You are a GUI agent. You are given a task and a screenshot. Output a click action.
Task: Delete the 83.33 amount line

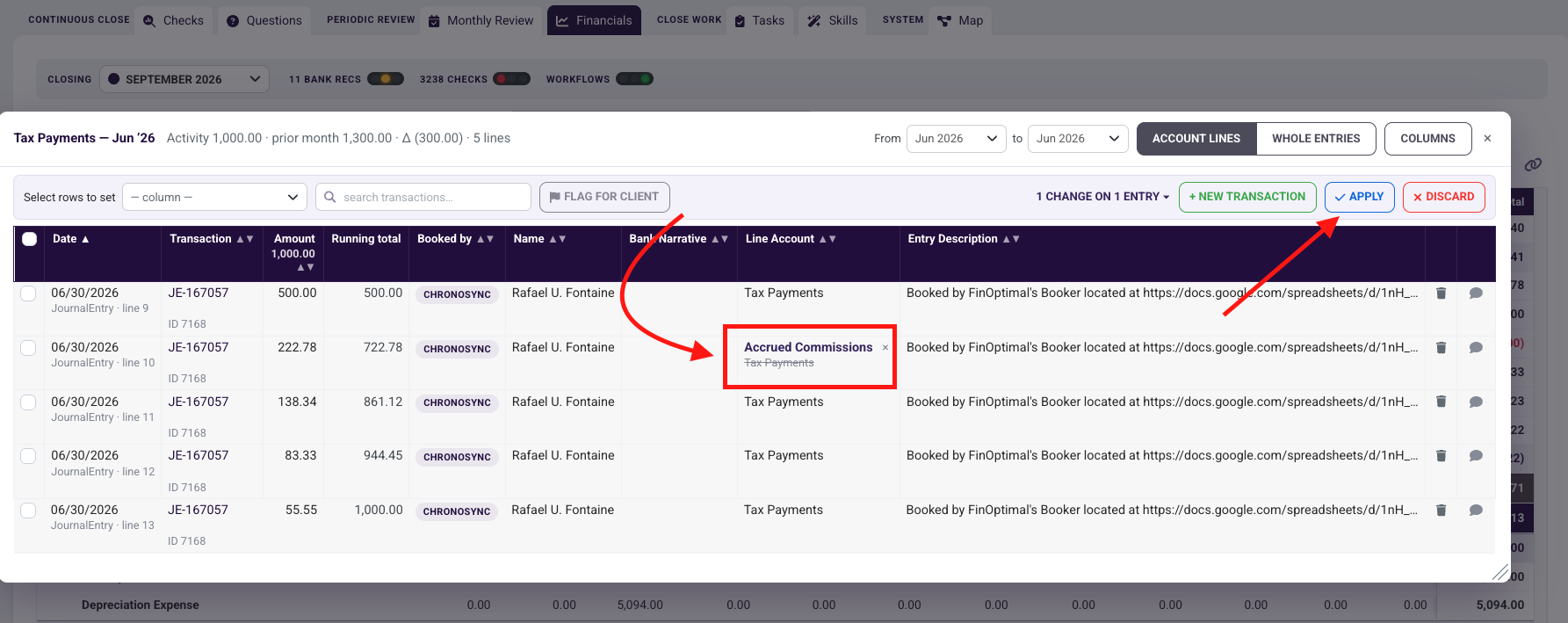[1441, 456]
